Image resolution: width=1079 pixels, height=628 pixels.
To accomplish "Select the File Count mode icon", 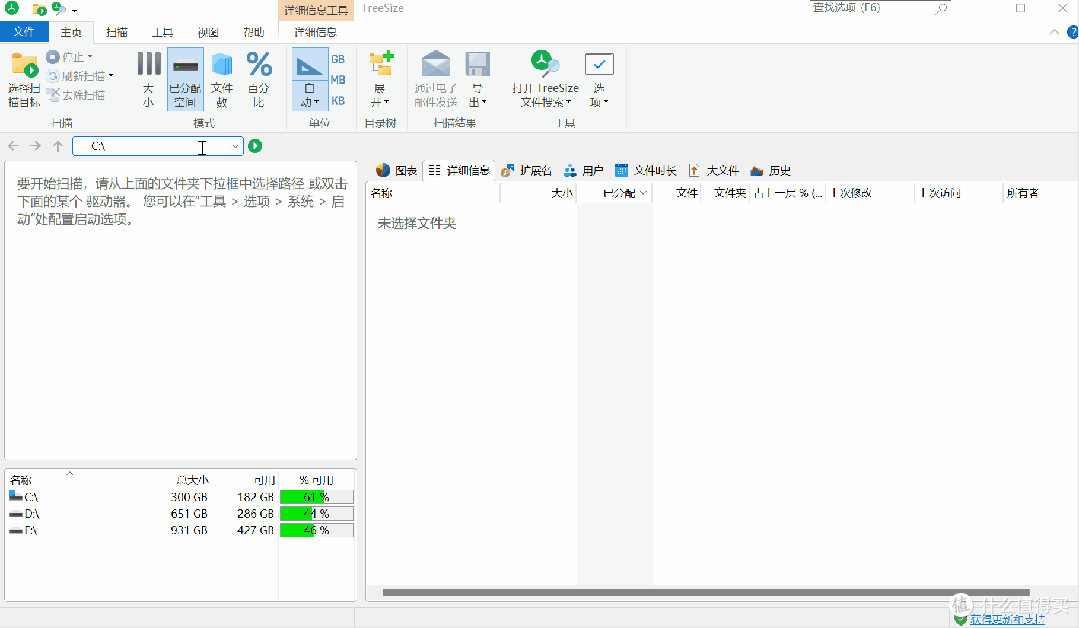I will (222, 65).
